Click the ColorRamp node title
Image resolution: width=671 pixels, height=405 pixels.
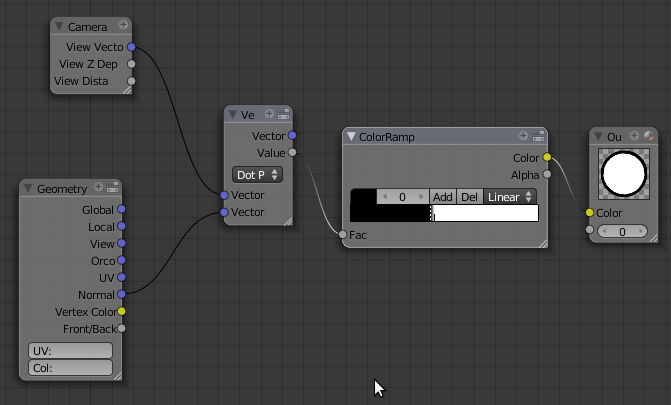(x=386, y=137)
